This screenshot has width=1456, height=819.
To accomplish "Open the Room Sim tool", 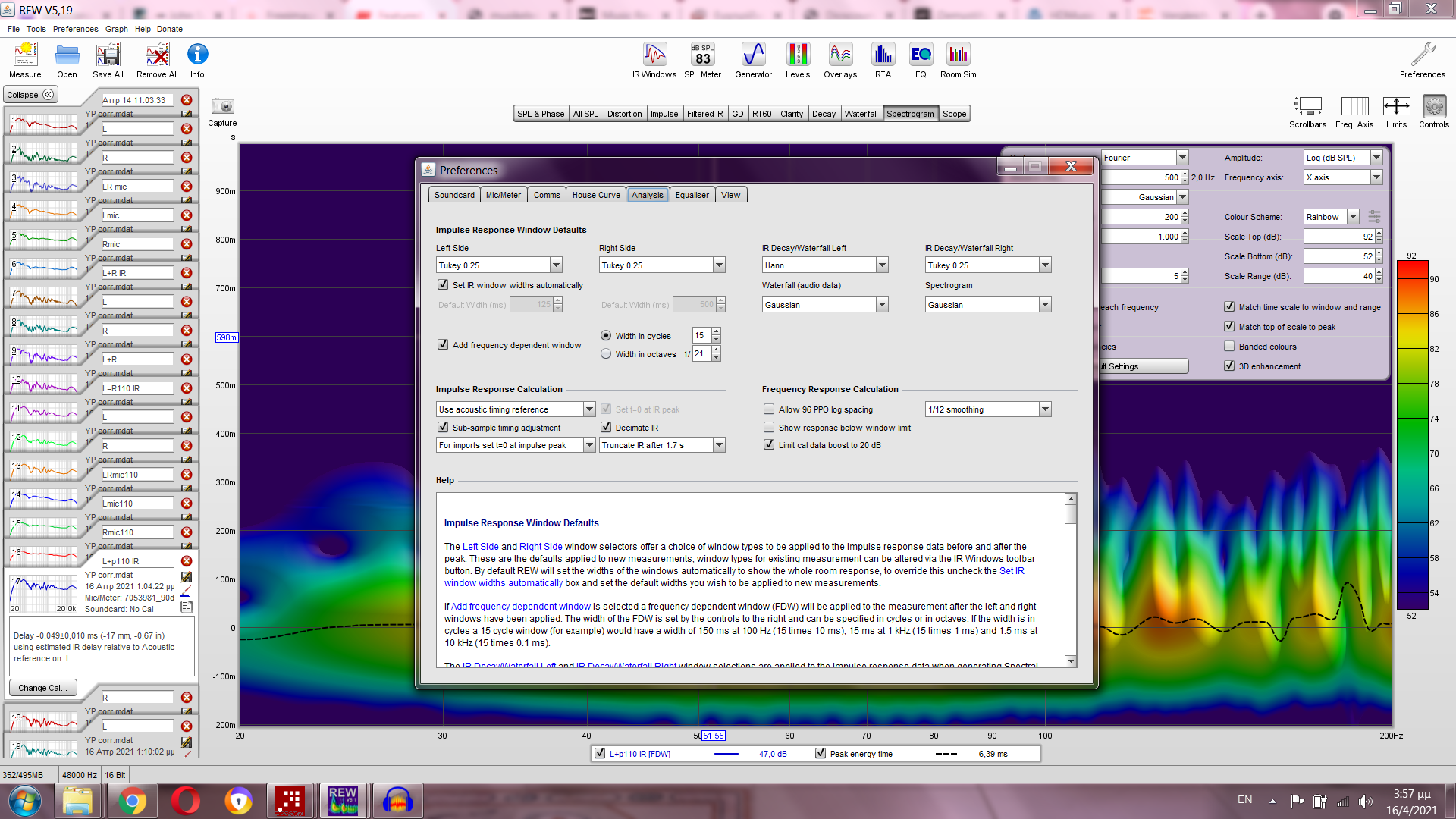I will [x=958, y=60].
